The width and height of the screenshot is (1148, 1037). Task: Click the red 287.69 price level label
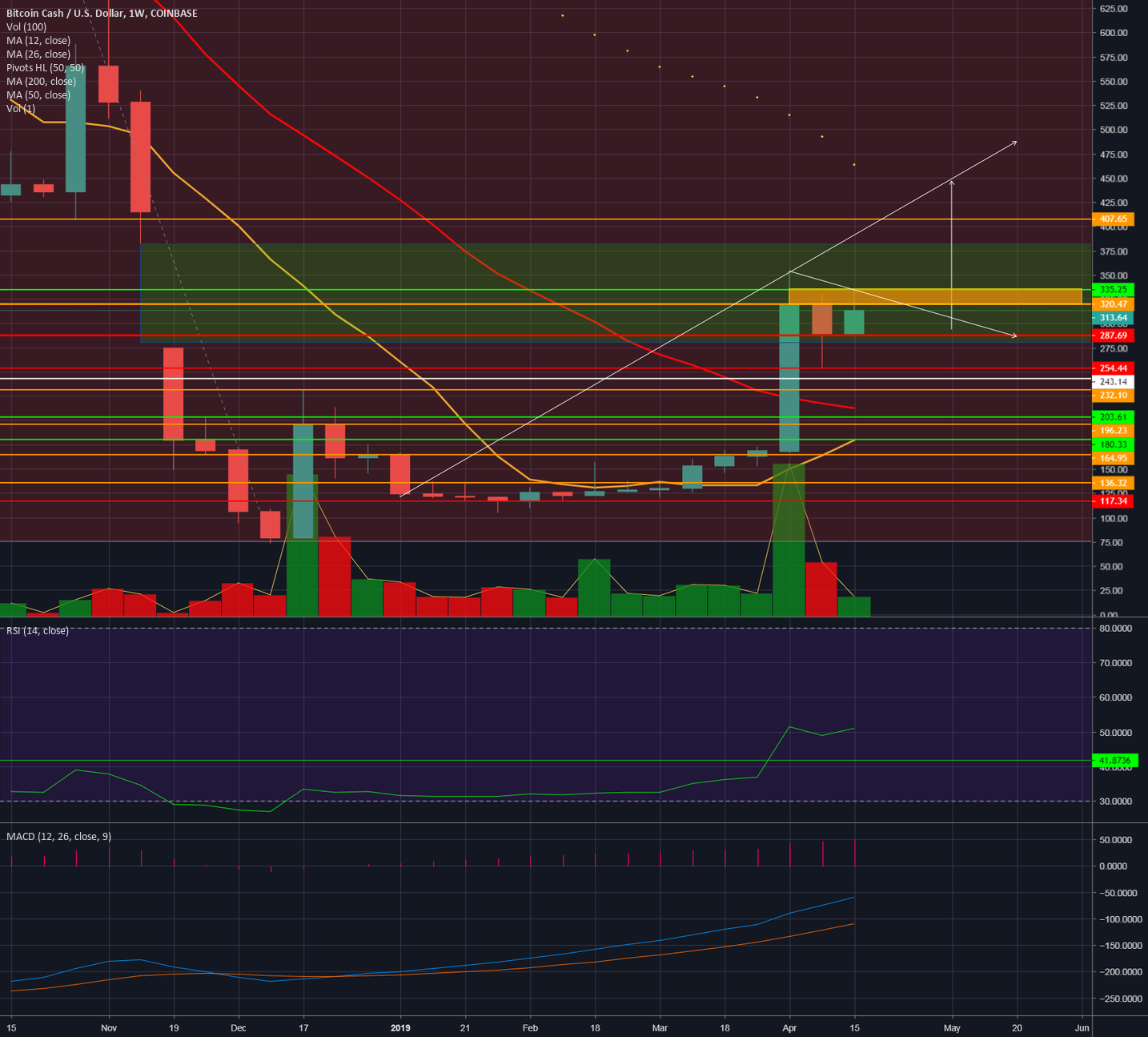click(x=1114, y=336)
